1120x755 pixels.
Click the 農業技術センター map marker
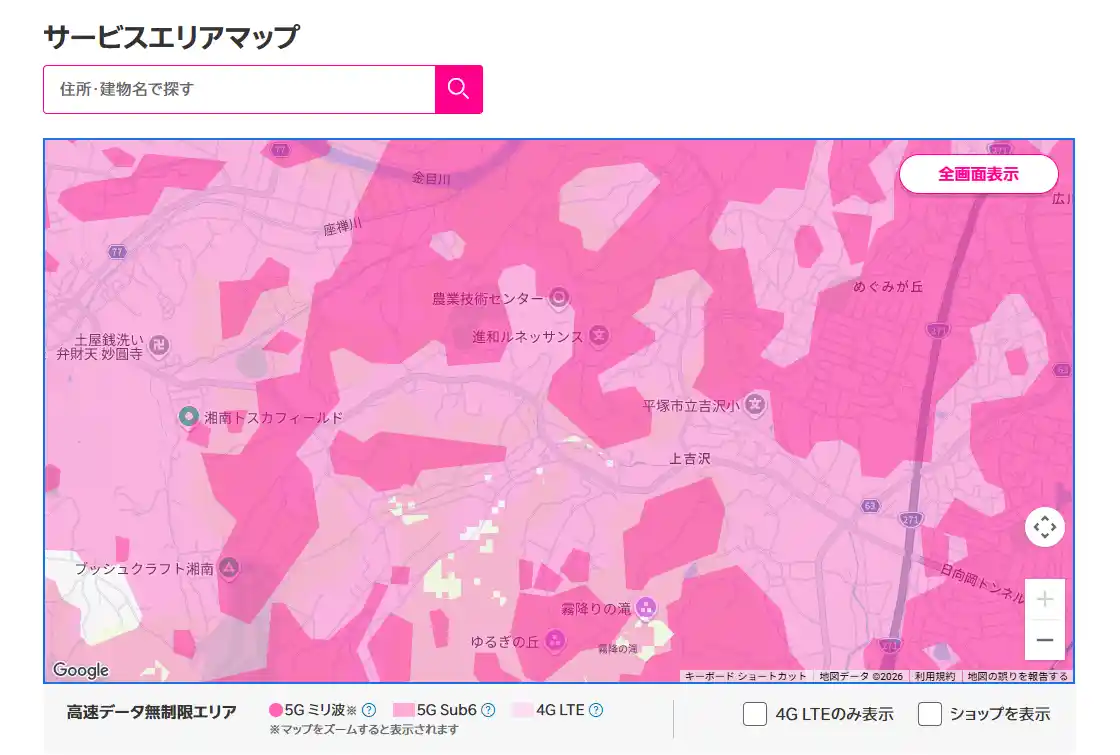tap(559, 298)
